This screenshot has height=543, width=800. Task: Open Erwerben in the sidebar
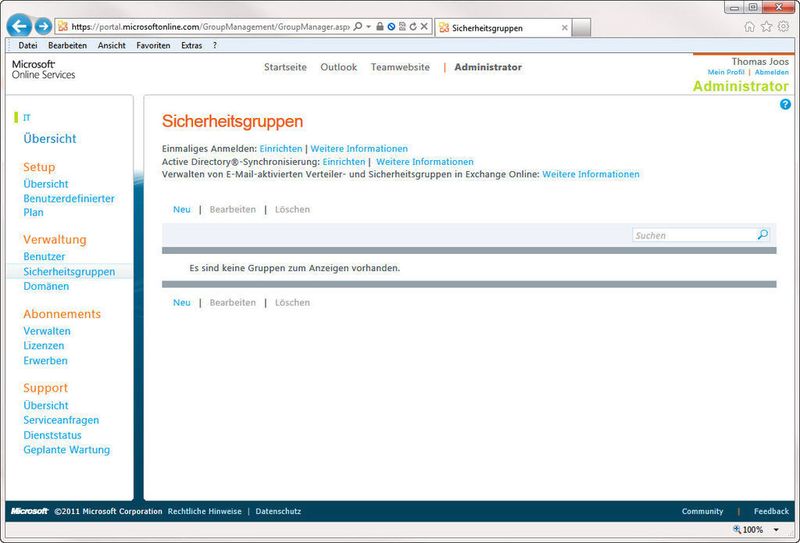[x=45, y=360]
